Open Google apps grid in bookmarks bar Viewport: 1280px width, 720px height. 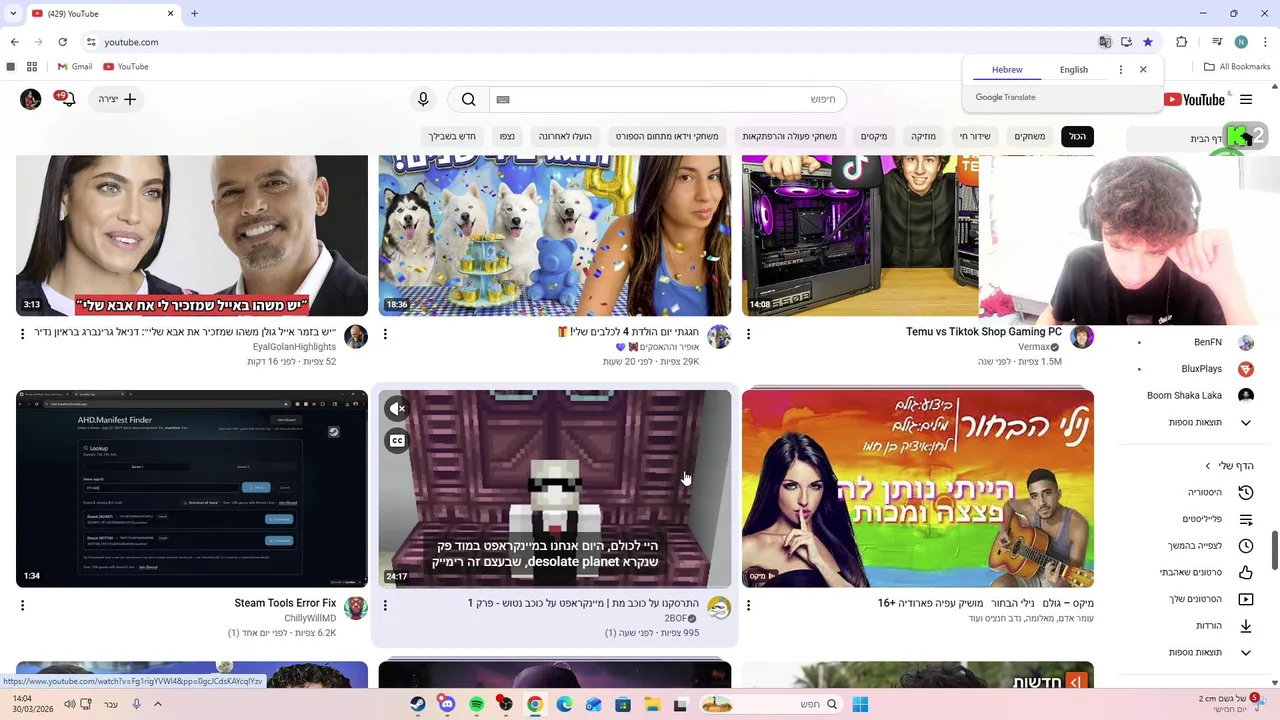click(32, 67)
